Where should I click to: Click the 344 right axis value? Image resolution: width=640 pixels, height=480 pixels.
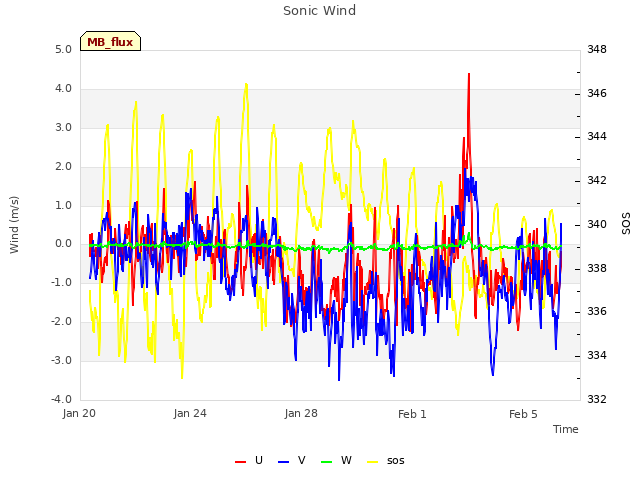(x=597, y=136)
